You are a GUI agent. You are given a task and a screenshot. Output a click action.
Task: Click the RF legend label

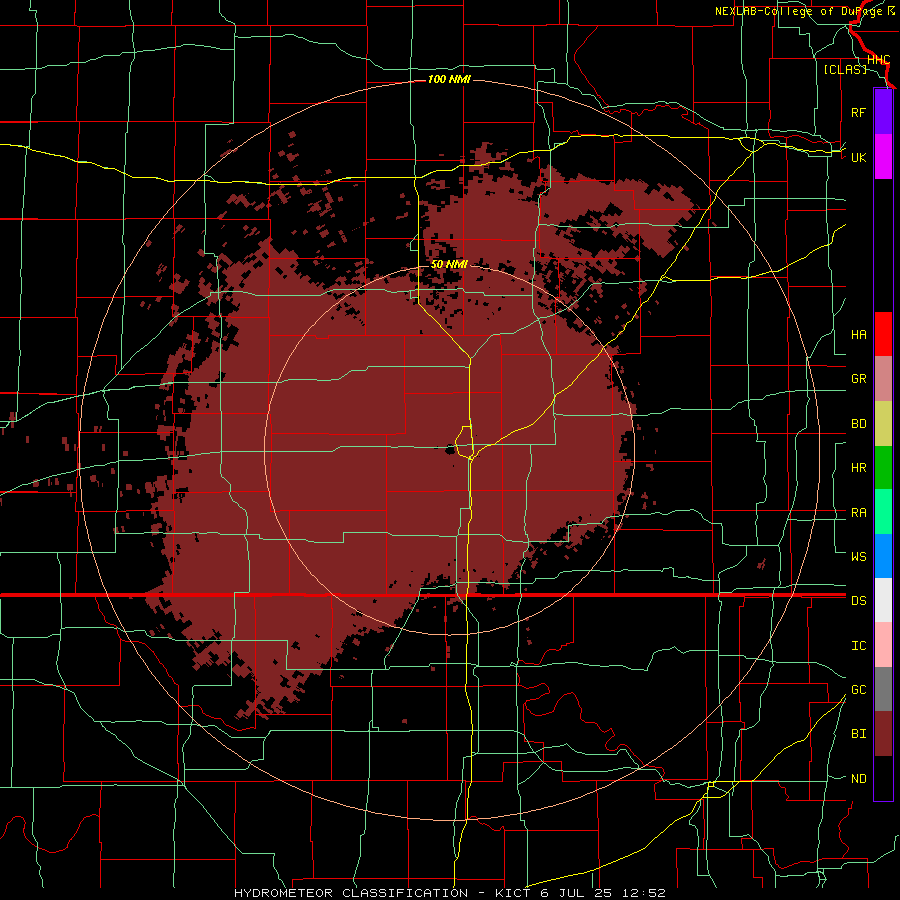858,112
